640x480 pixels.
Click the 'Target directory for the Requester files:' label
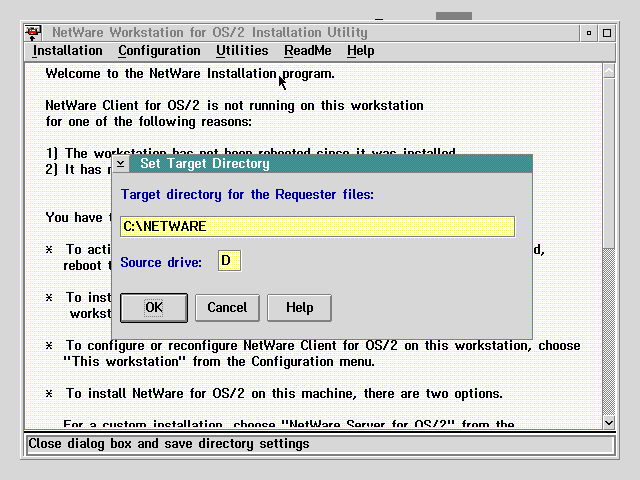point(247,195)
